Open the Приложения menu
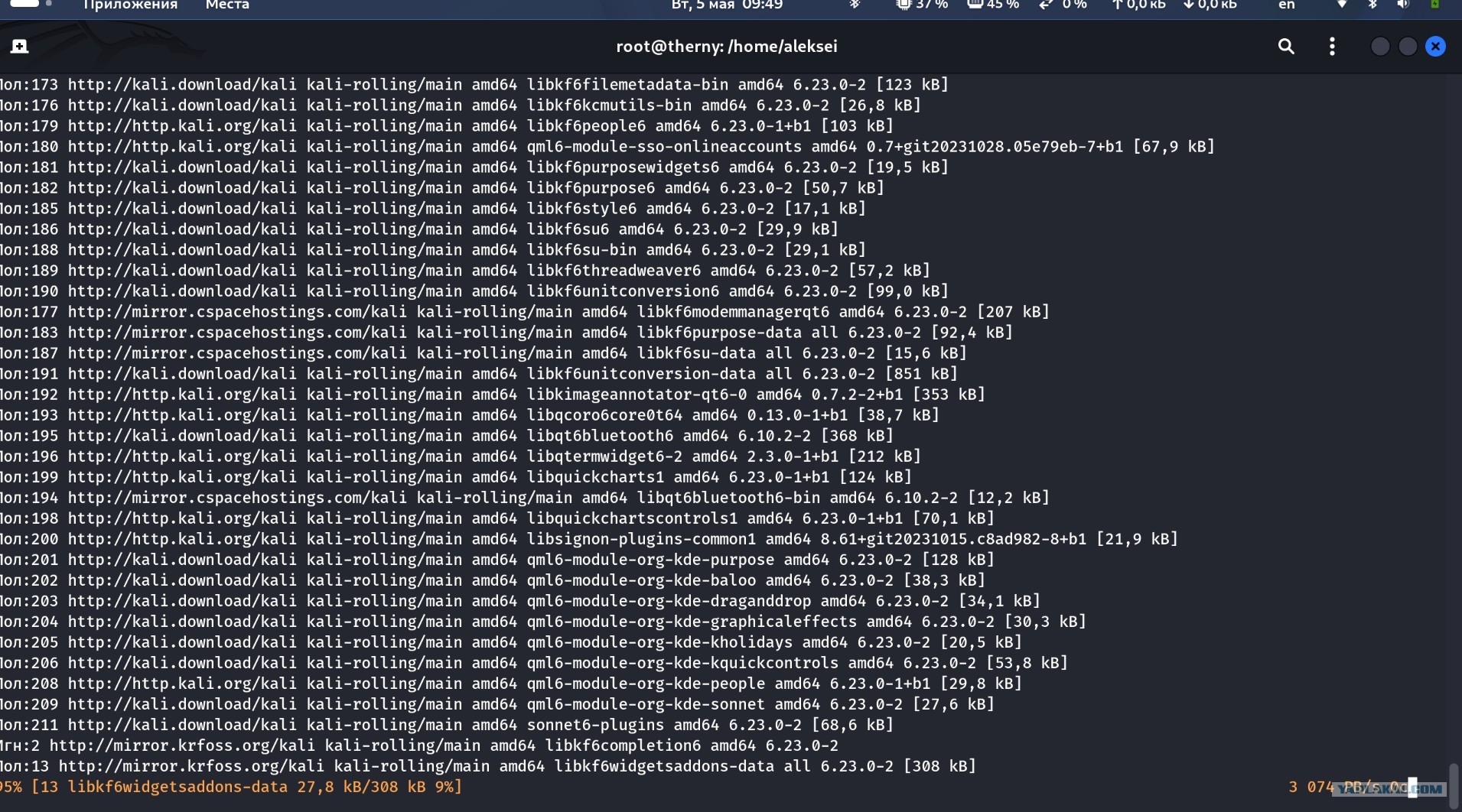 click(130, 5)
